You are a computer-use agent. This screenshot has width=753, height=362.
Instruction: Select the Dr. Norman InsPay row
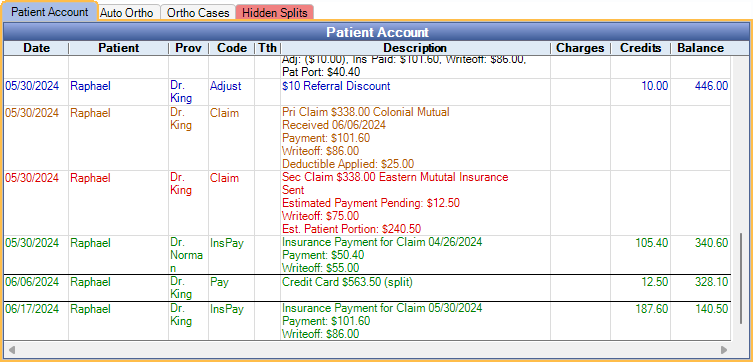367,255
